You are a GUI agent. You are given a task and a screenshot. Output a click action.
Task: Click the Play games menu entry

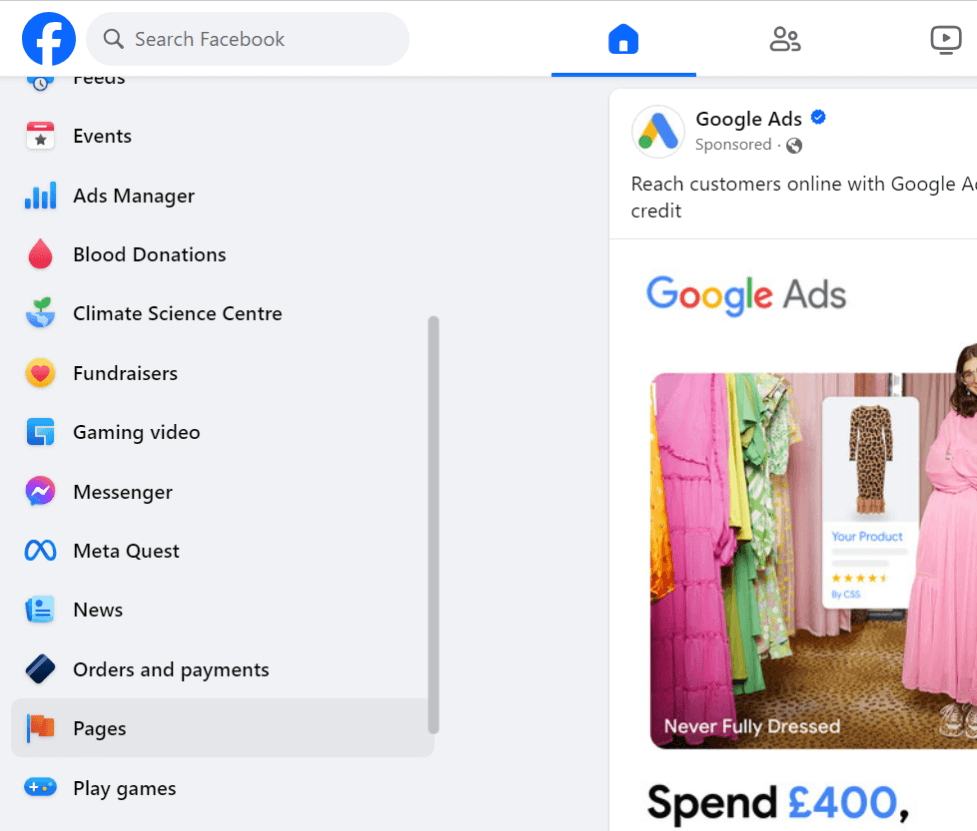click(124, 788)
